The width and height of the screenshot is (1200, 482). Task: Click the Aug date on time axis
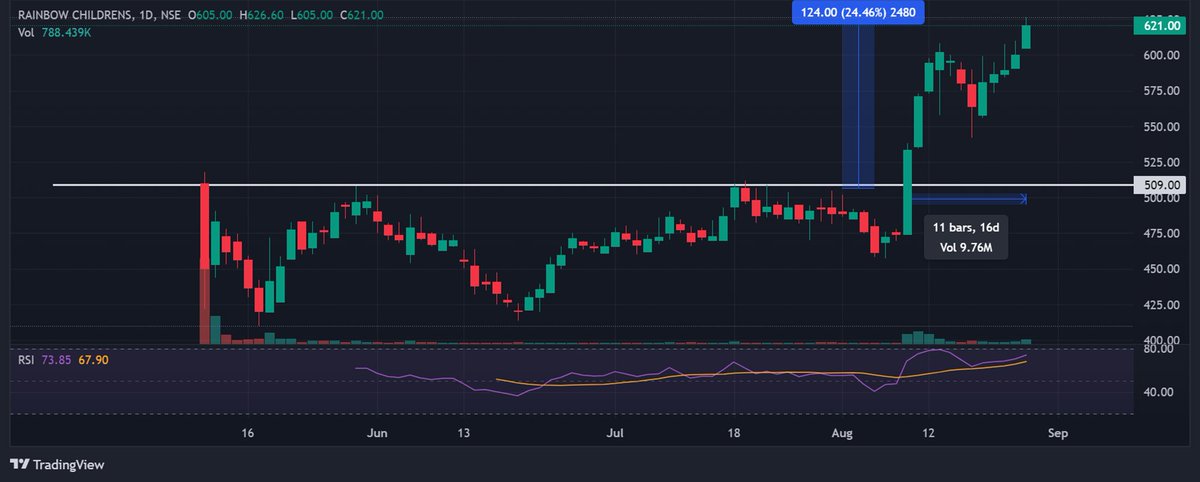(x=842, y=434)
